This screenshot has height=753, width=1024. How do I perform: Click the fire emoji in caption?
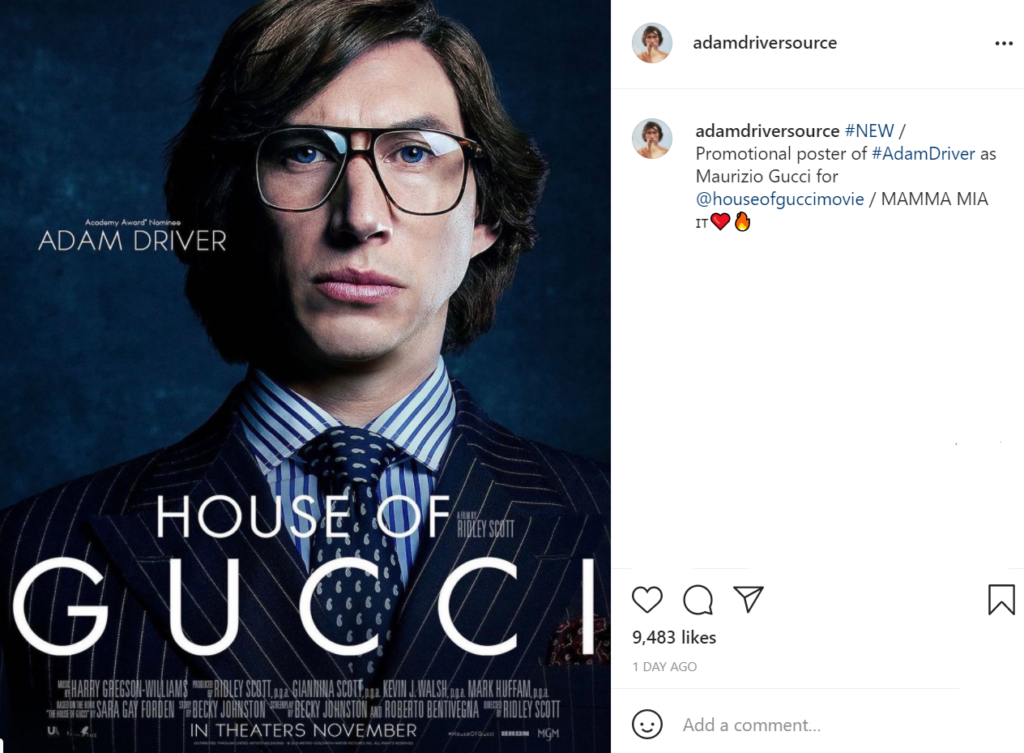click(x=743, y=222)
